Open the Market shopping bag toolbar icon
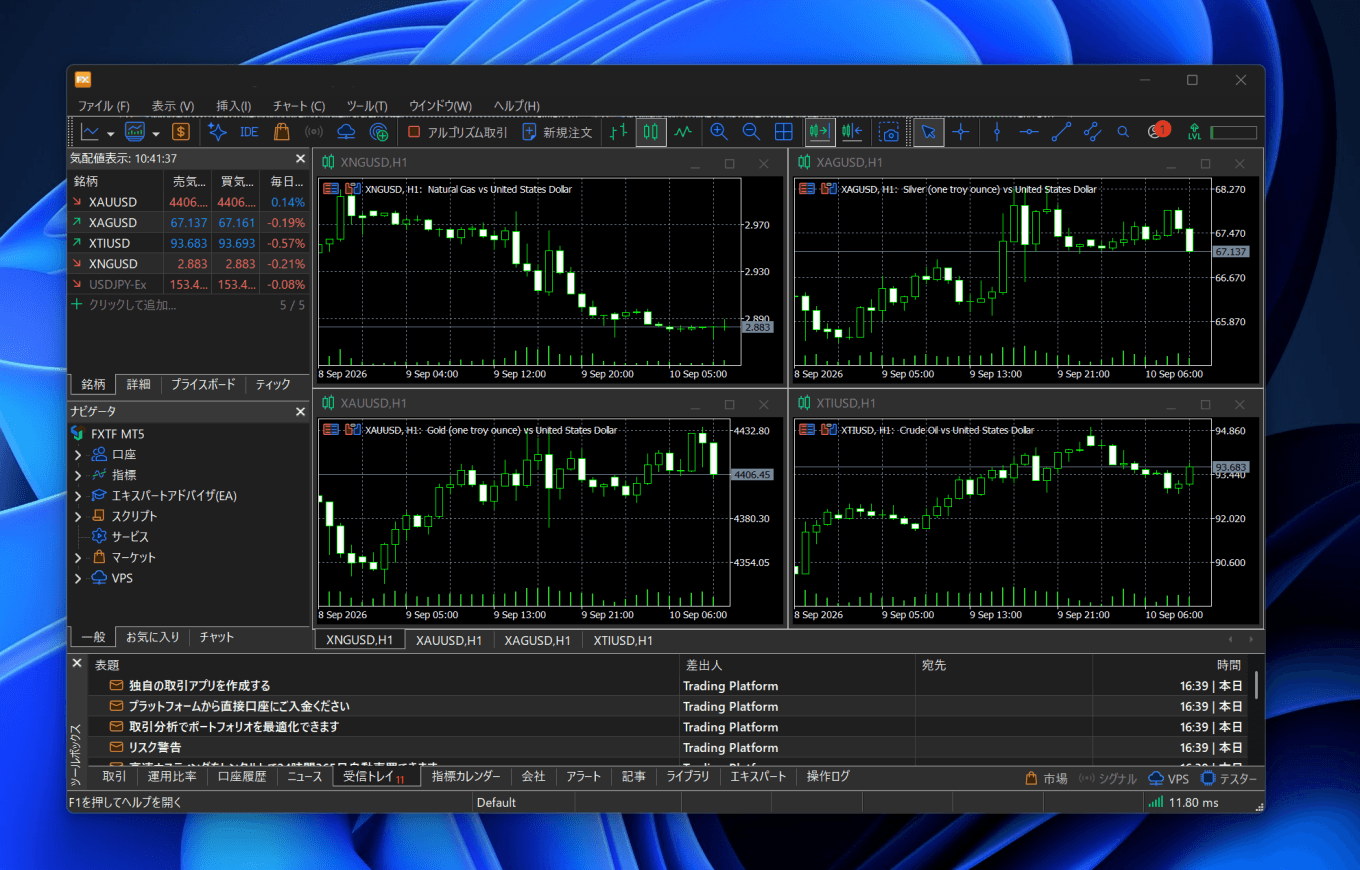The image size is (1360, 870). pyautogui.click(x=281, y=132)
